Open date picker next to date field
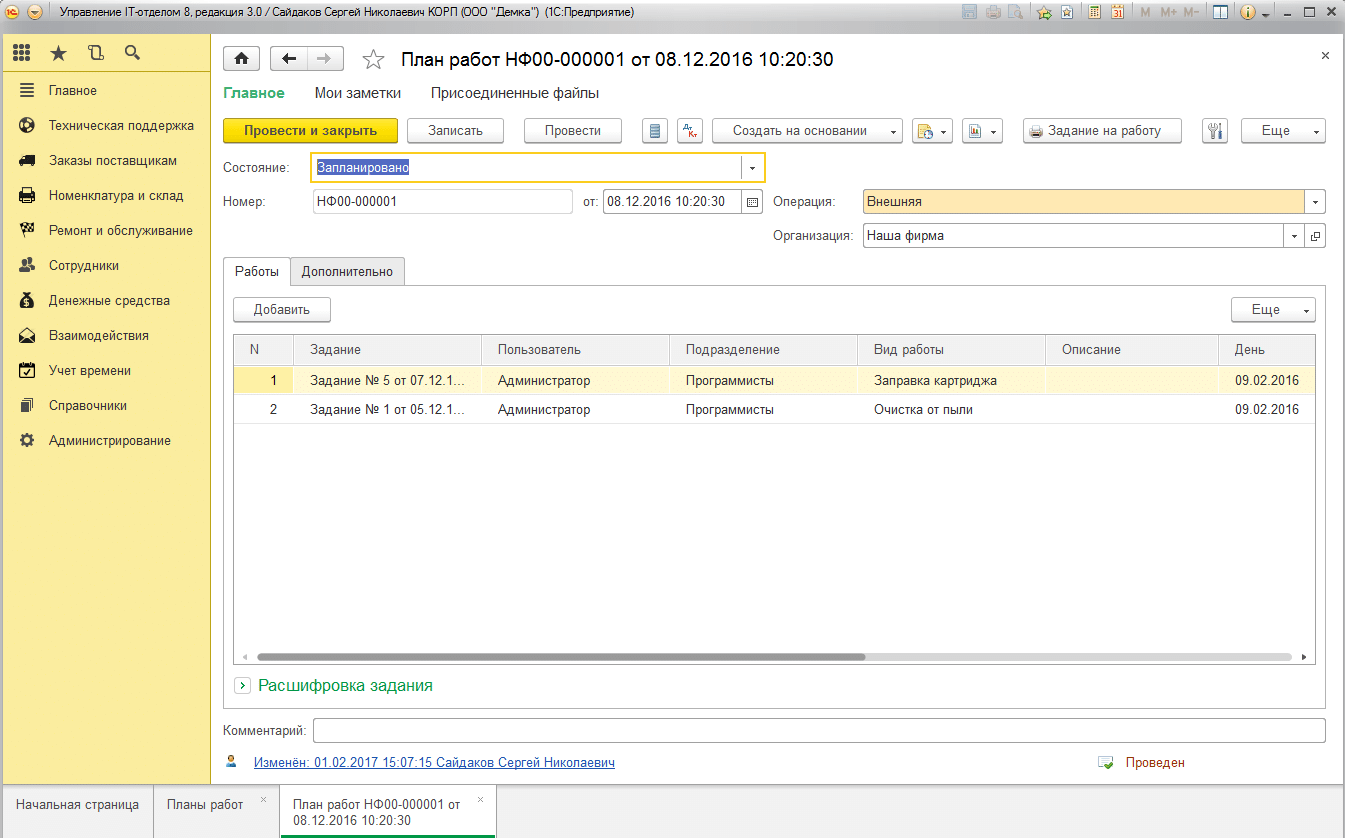Image resolution: width=1345 pixels, height=838 pixels. (x=752, y=202)
